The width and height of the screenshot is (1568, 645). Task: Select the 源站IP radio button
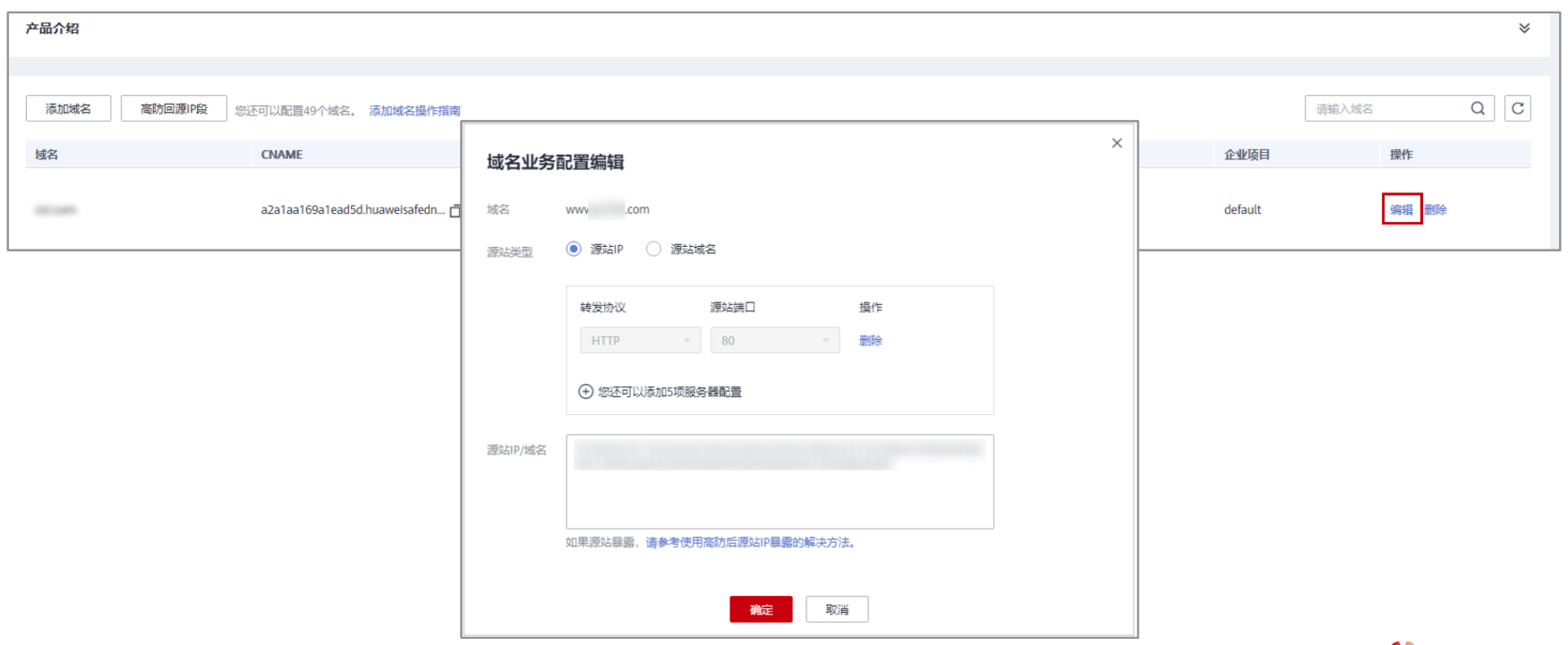click(x=574, y=249)
